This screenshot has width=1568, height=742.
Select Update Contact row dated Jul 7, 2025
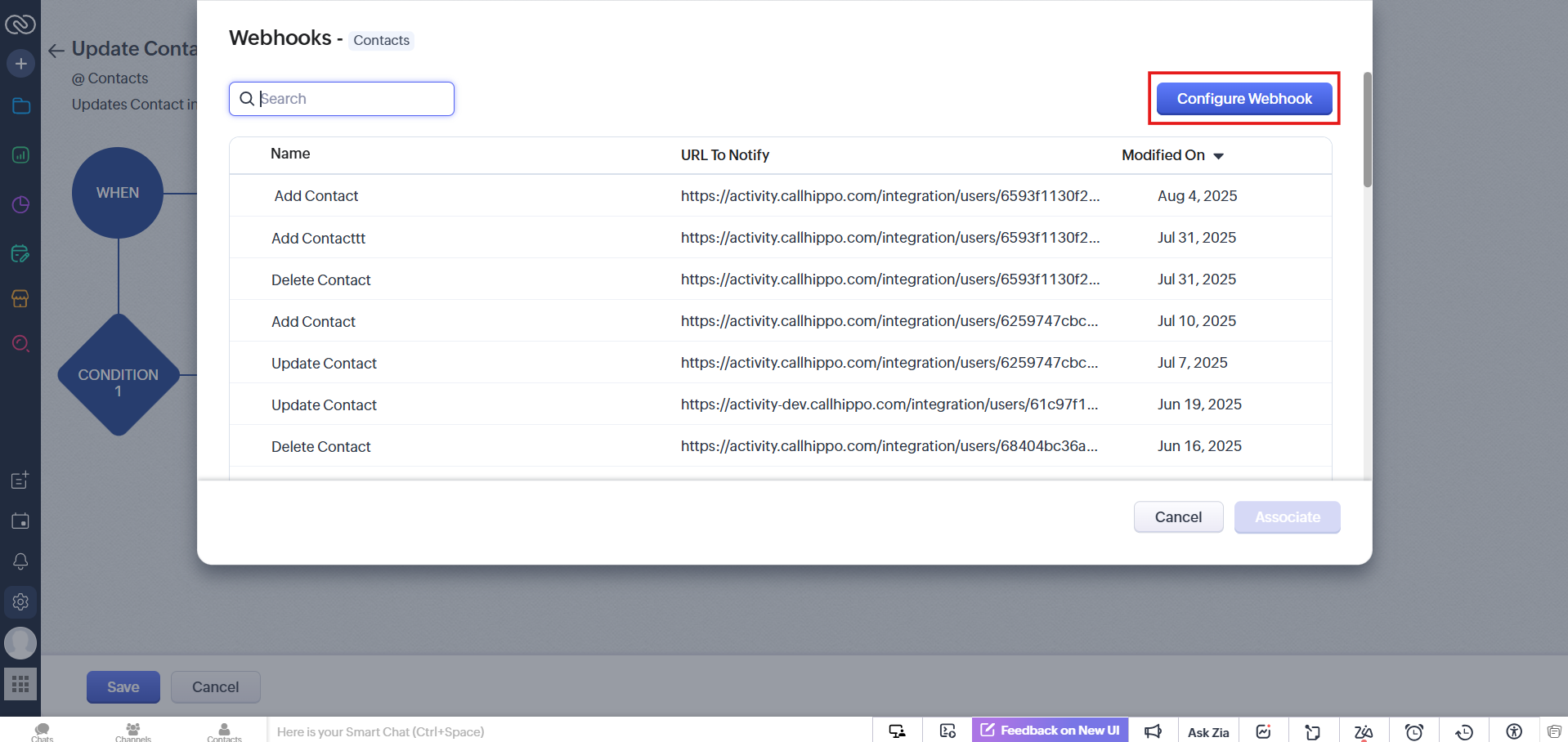point(781,363)
